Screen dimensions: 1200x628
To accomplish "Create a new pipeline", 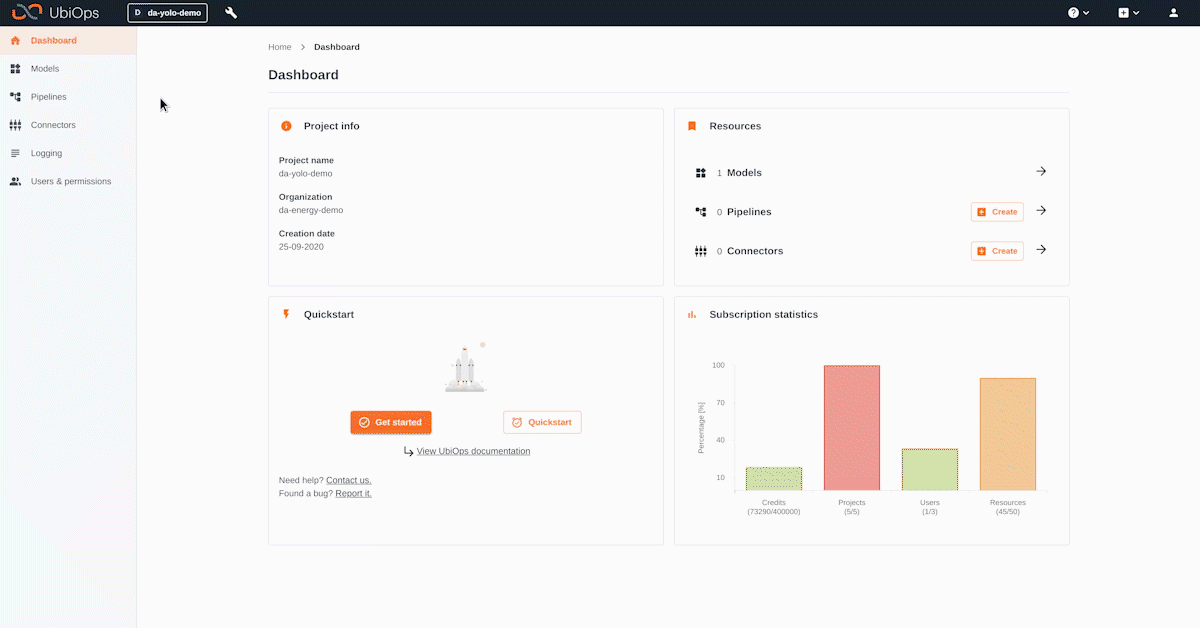I will [997, 212].
